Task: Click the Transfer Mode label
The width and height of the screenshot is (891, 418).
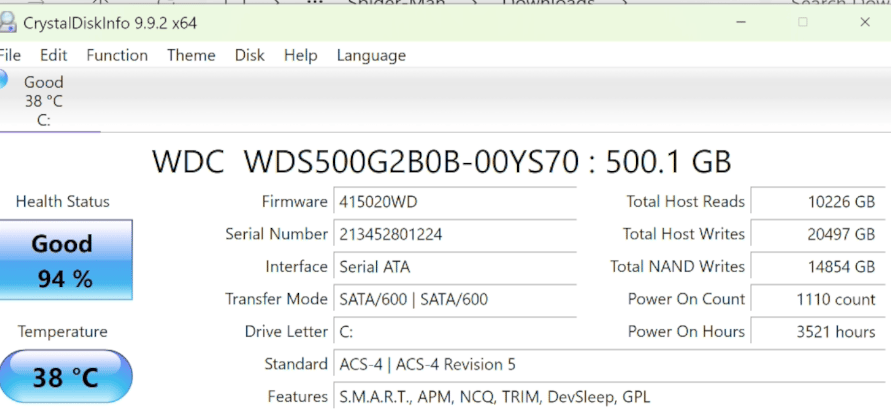Action: click(x=276, y=299)
